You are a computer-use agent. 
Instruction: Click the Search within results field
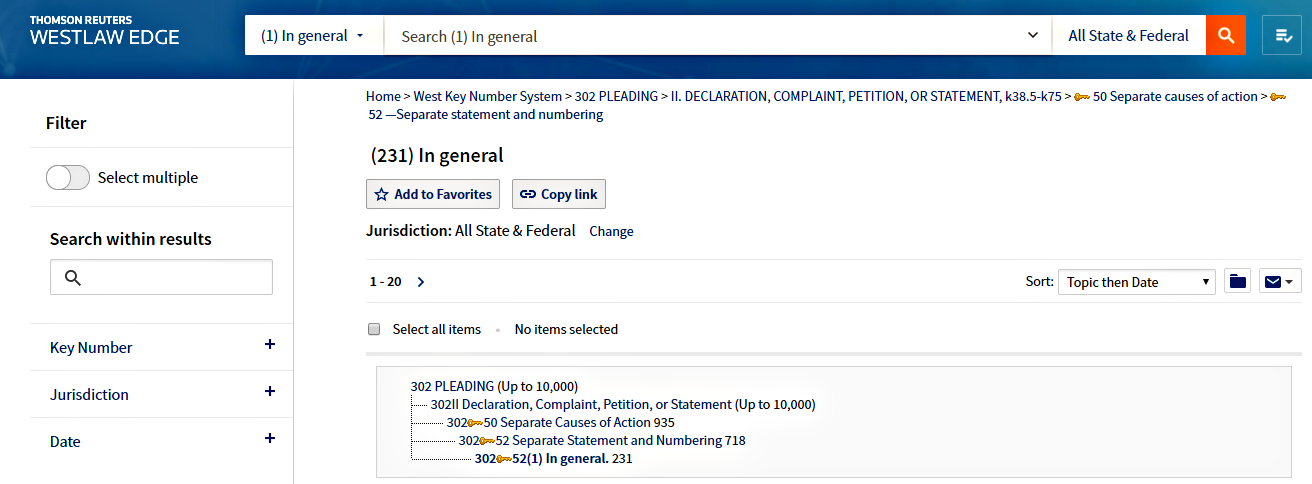pyautogui.click(x=161, y=277)
